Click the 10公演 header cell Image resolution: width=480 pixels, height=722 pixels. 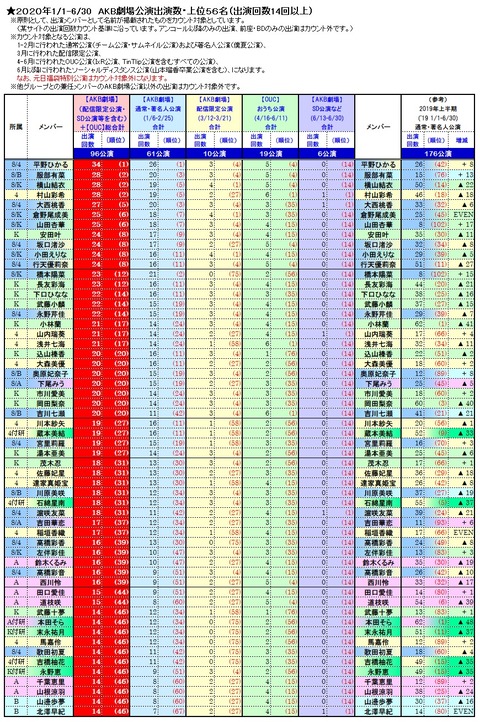click(x=214, y=154)
